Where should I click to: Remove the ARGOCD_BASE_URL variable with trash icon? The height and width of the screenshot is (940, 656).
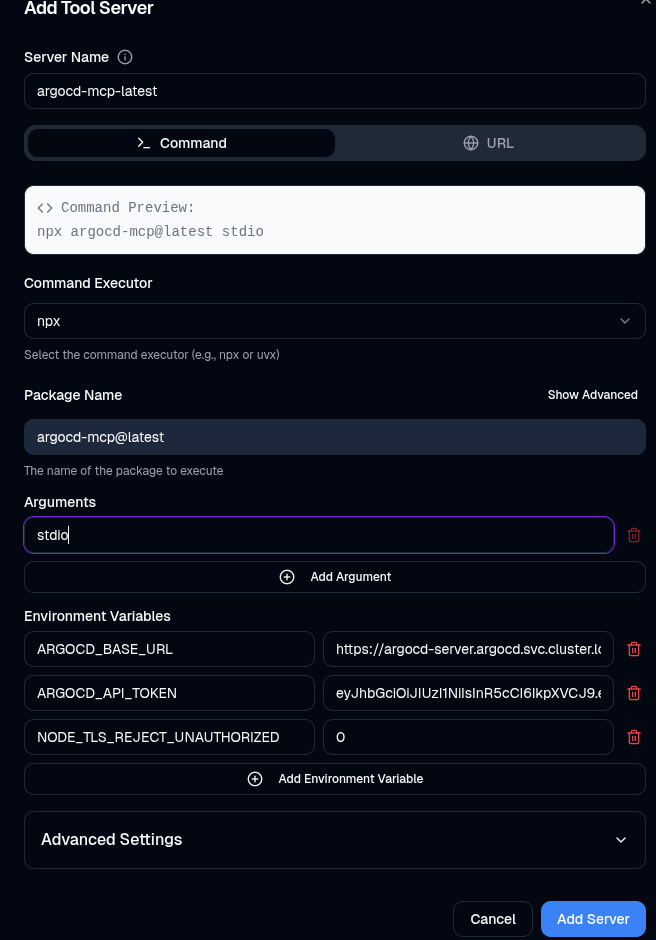pos(633,649)
